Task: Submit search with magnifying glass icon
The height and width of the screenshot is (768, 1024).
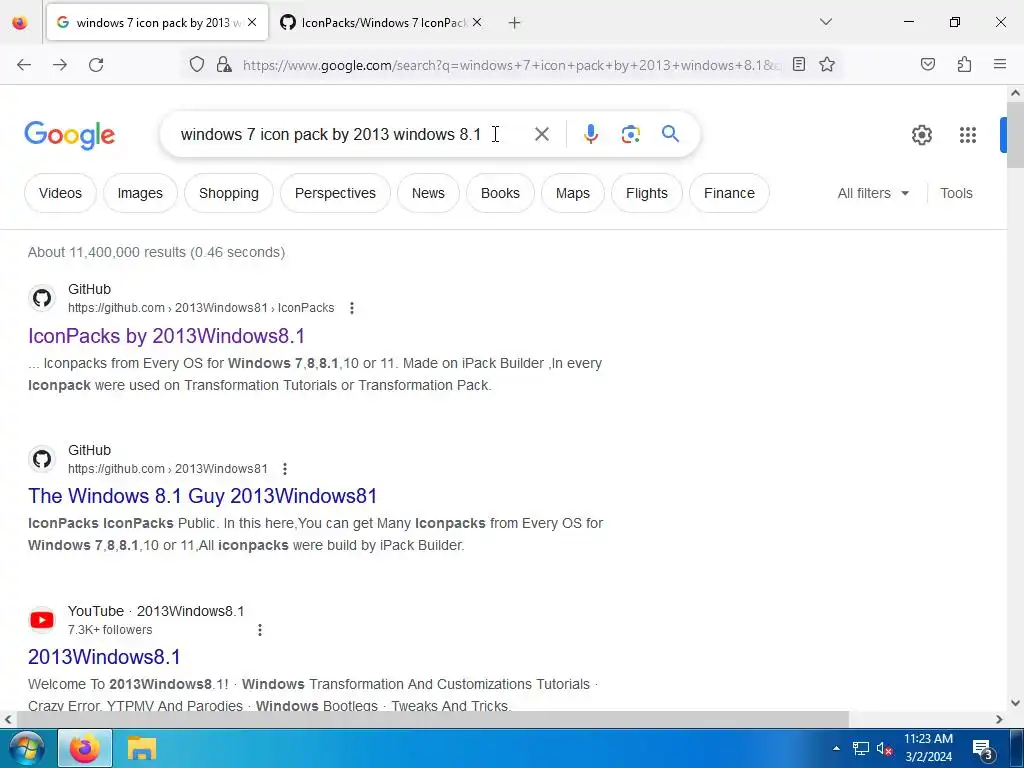Action: [670, 134]
